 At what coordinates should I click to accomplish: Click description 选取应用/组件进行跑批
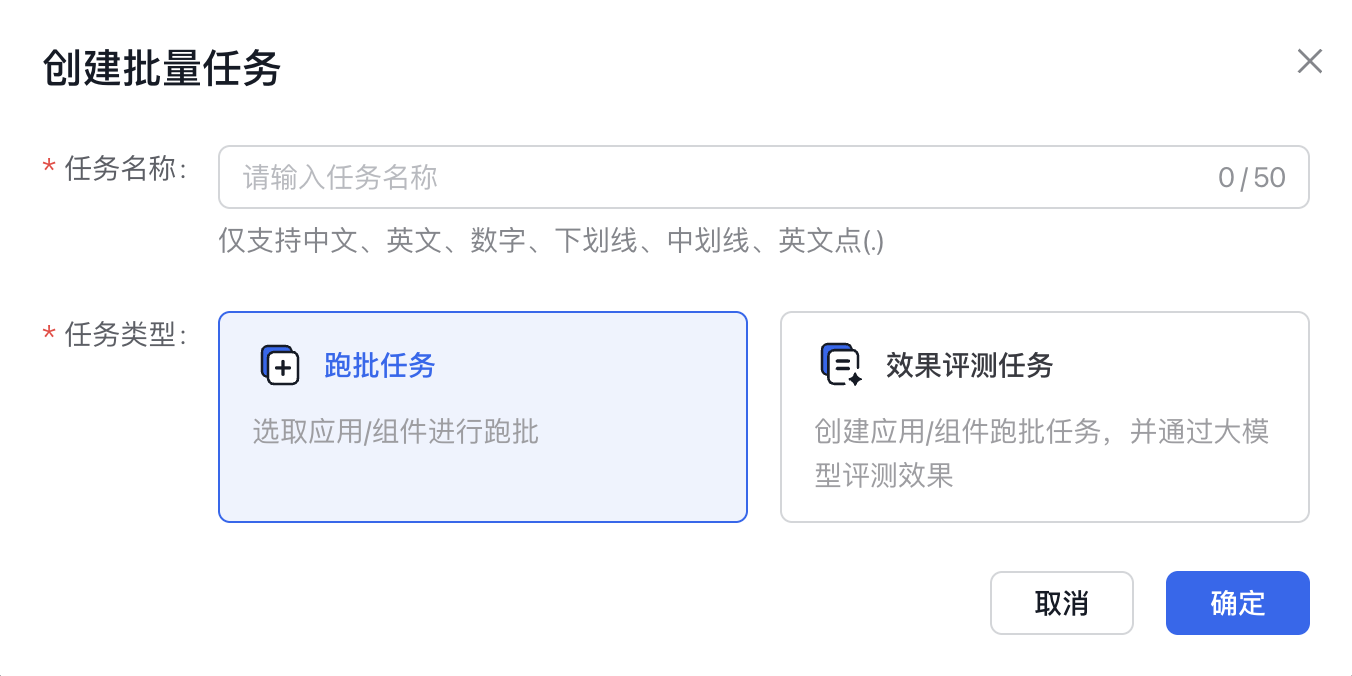(395, 432)
